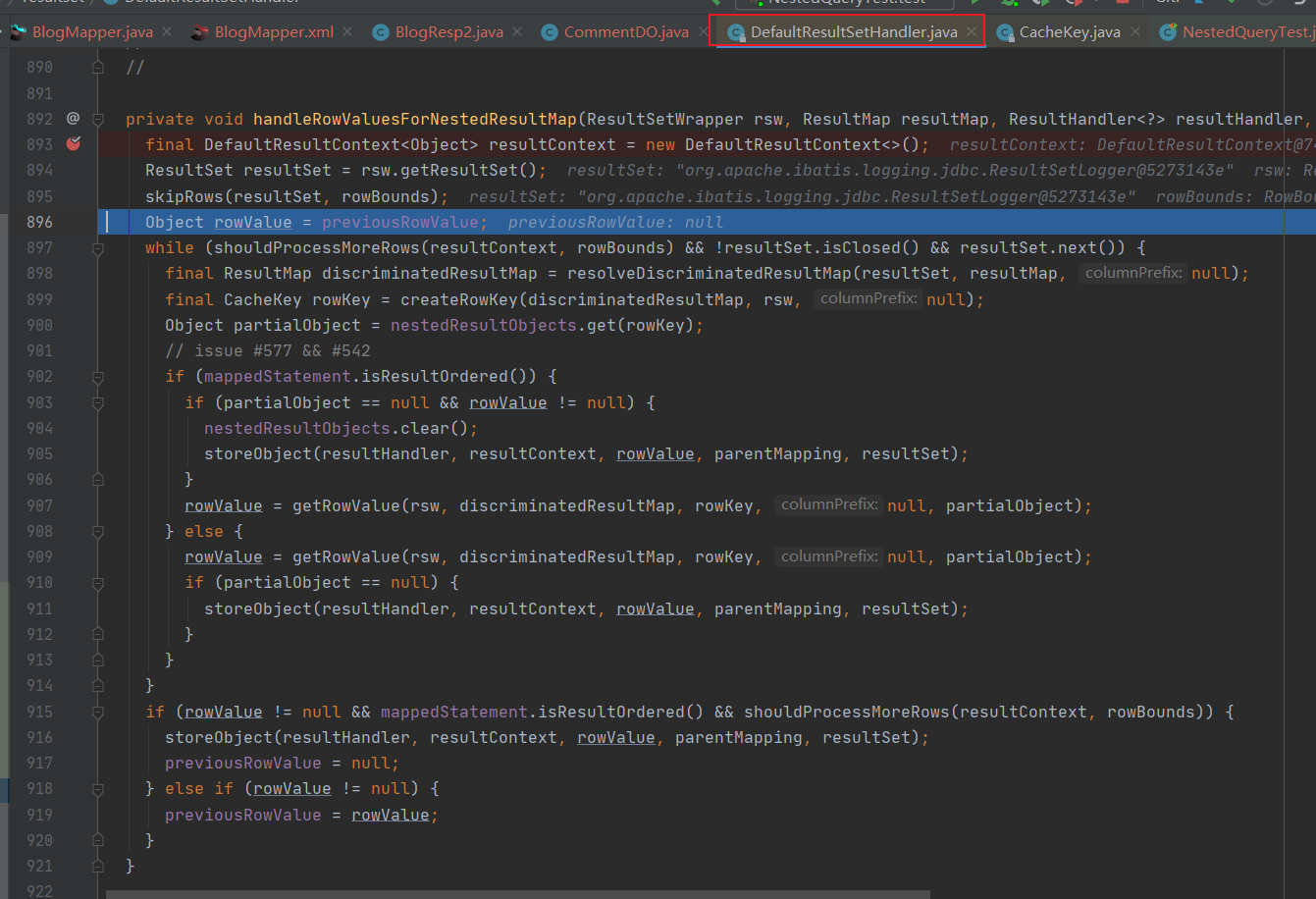Click the MyBatis bird icon on BlogMapper.java tab
Viewport: 1316px width, 899px height.
pyautogui.click(x=18, y=32)
